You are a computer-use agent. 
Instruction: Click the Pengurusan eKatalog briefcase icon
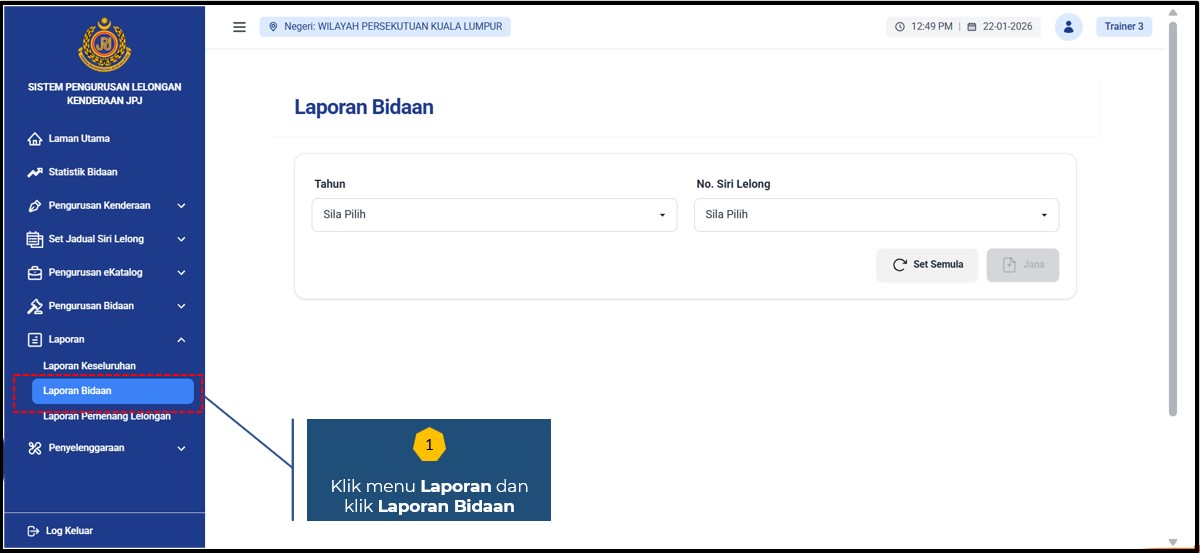35,272
